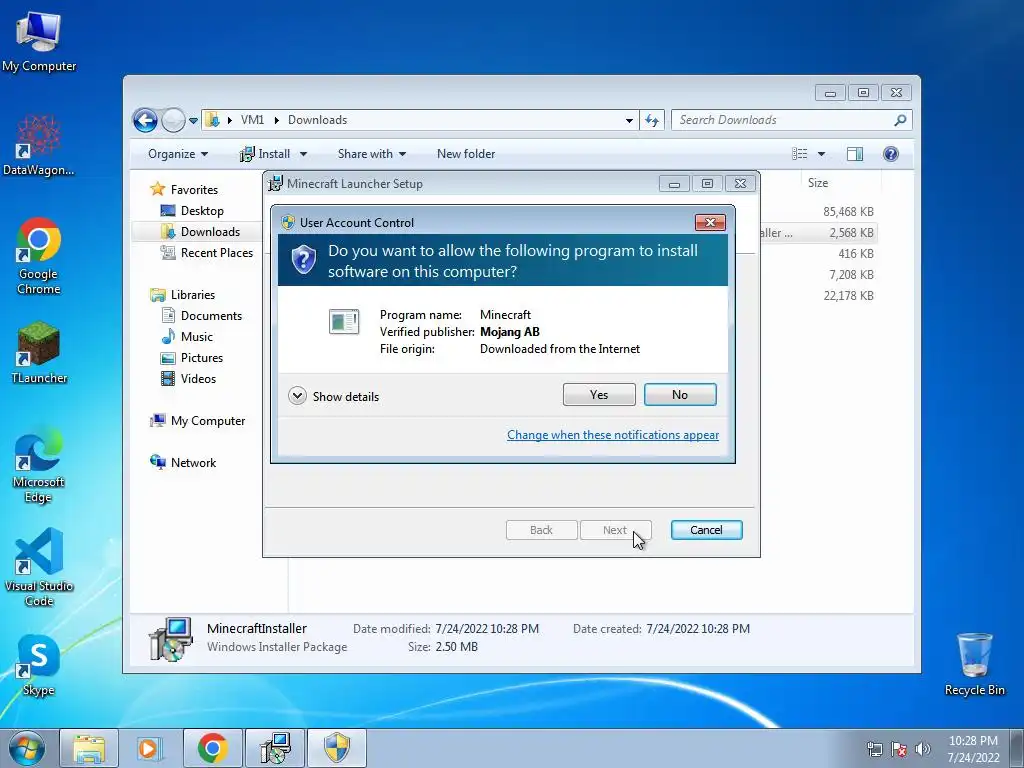Click Downloads in the address breadcrumb

(317, 120)
